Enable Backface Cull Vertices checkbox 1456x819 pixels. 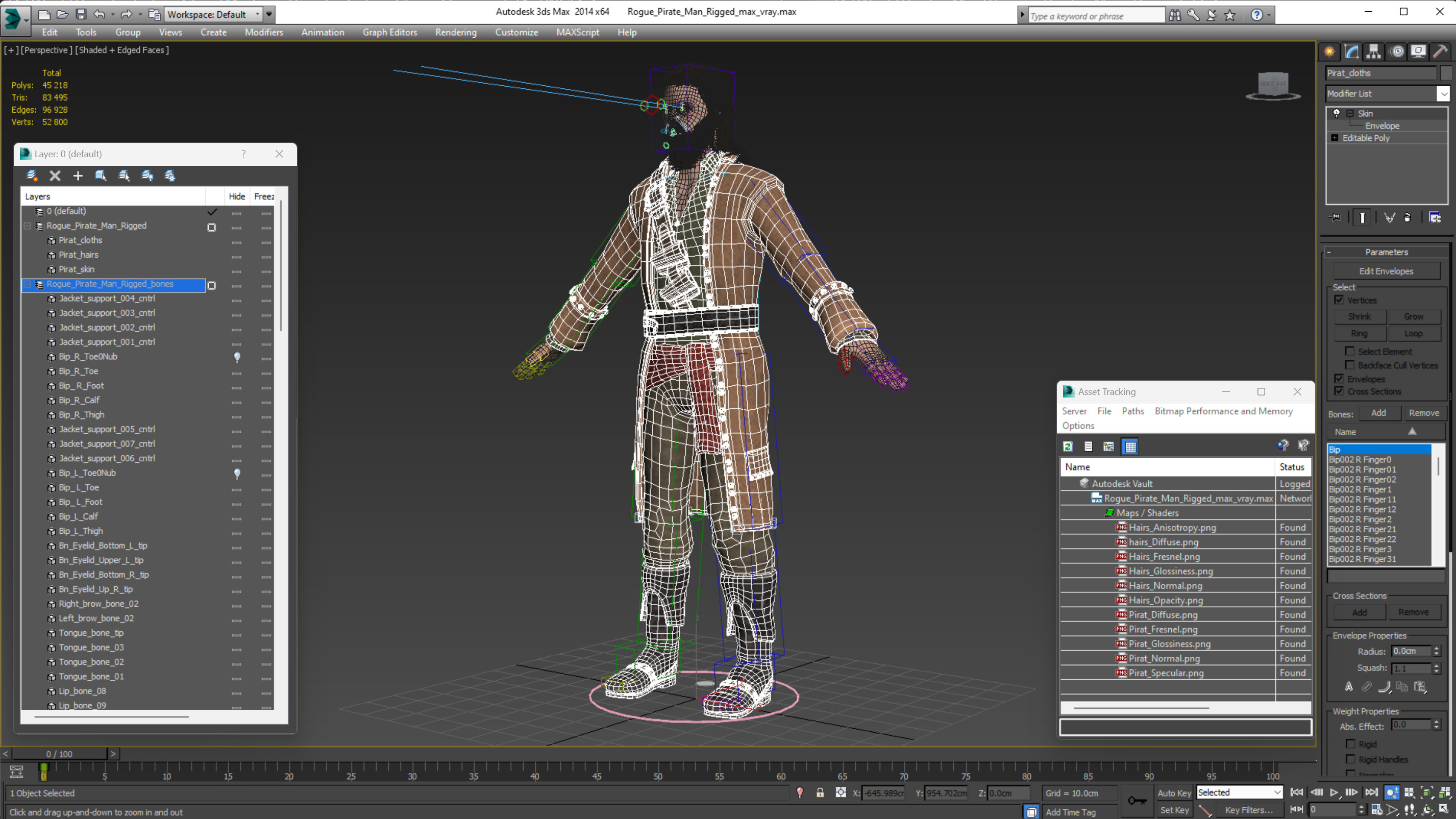(1350, 365)
